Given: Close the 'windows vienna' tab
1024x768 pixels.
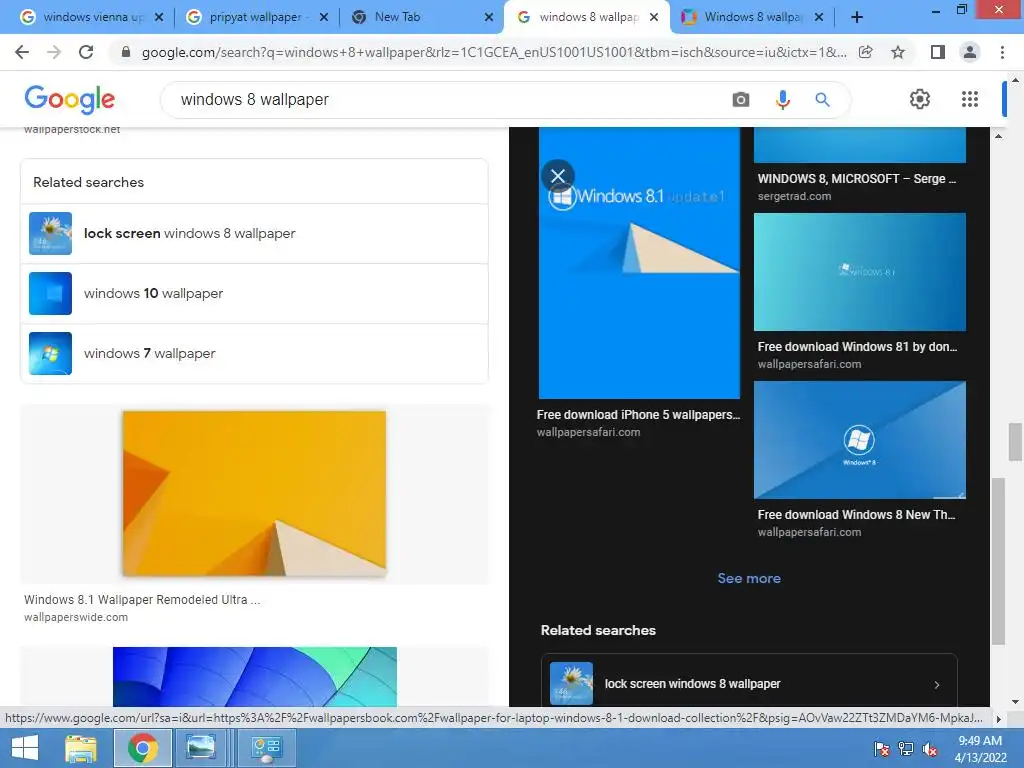Looking at the screenshot, I should (159, 18).
